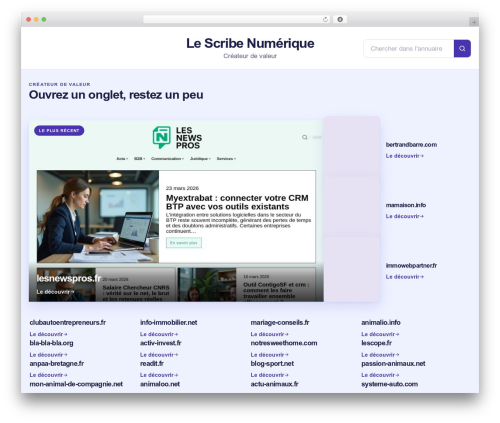Open lescope.fr listing
This screenshot has width=500, height=423.
click(377, 343)
